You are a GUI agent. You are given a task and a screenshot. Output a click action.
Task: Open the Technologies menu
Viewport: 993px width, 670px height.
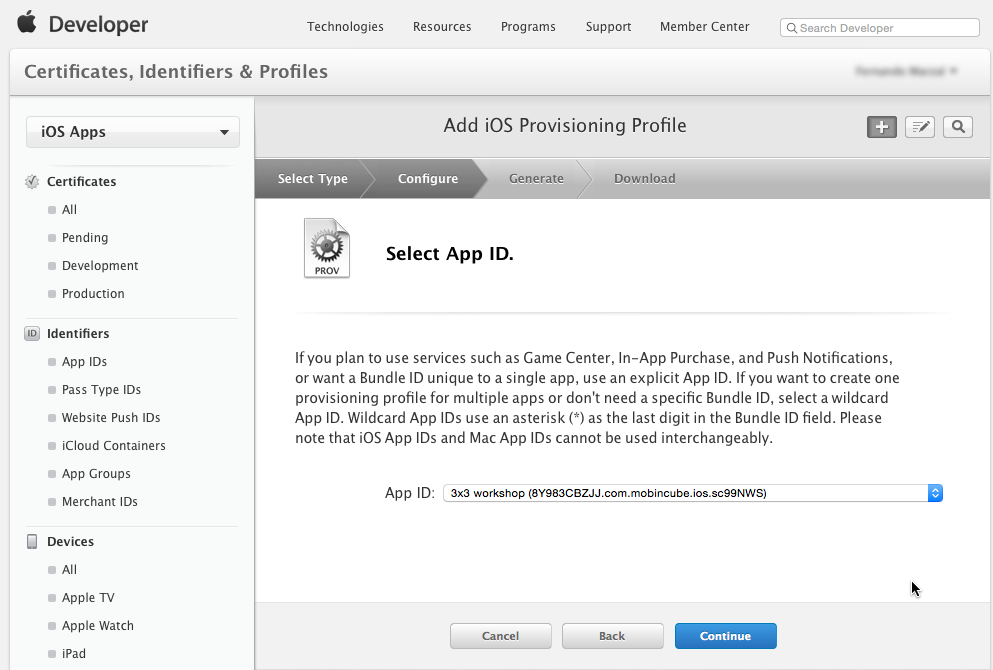coord(345,27)
